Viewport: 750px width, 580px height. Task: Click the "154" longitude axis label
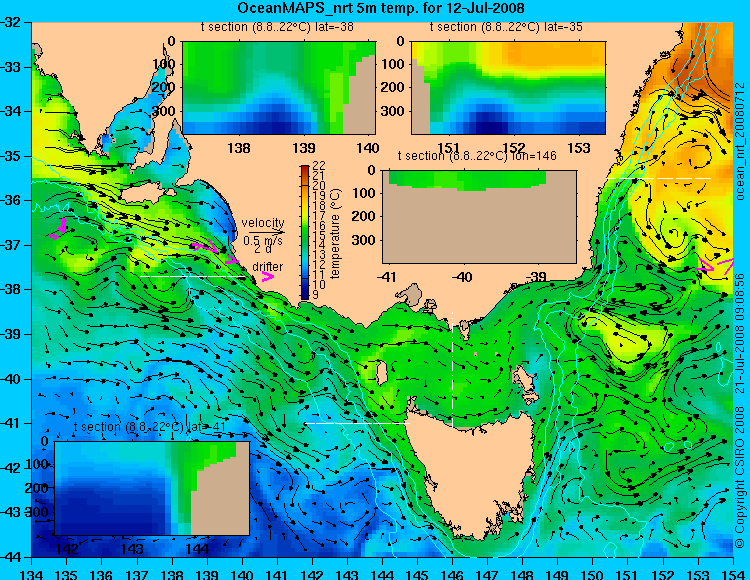coord(732,574)
